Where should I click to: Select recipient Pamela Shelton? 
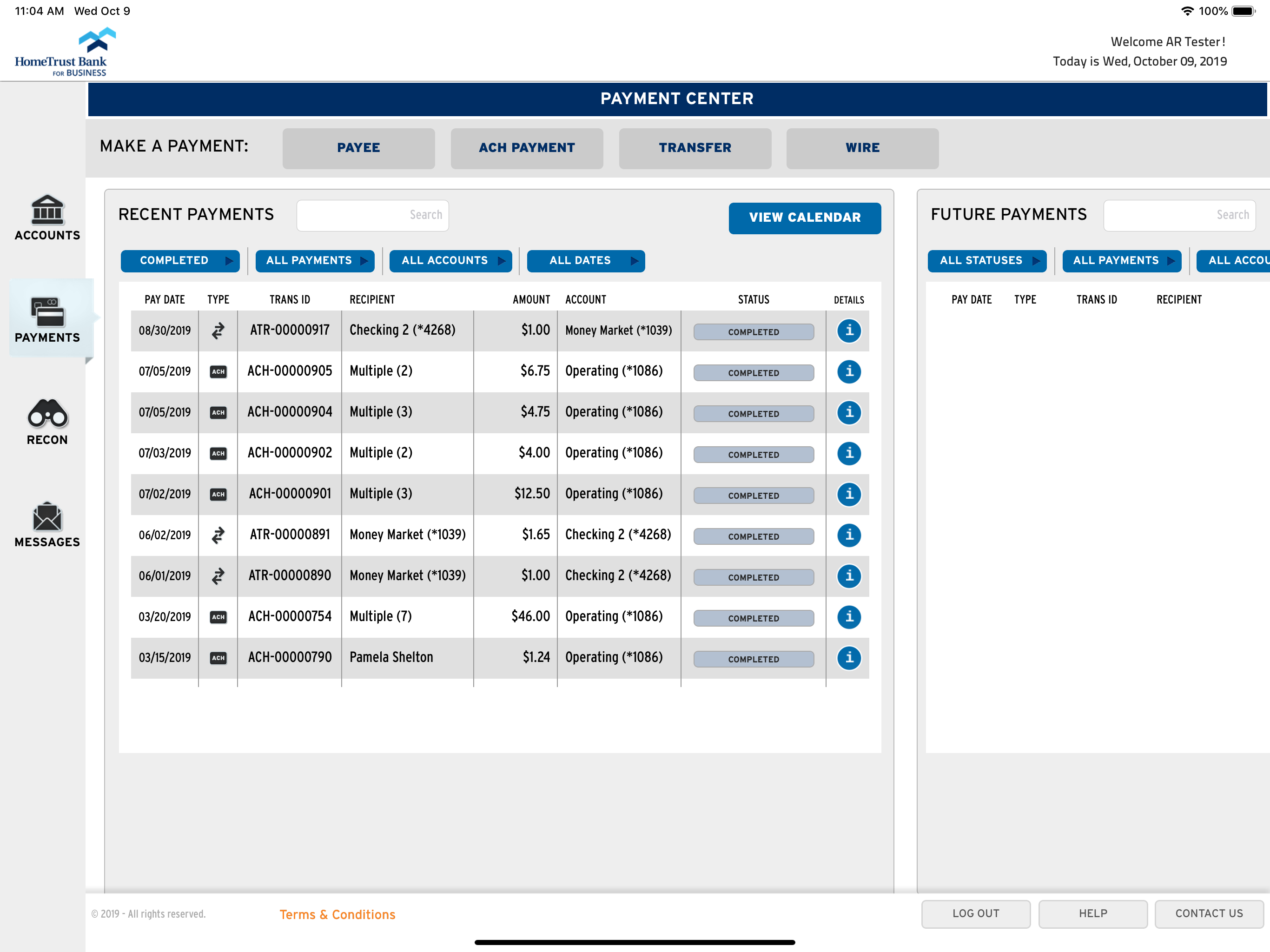coord(391,657)
